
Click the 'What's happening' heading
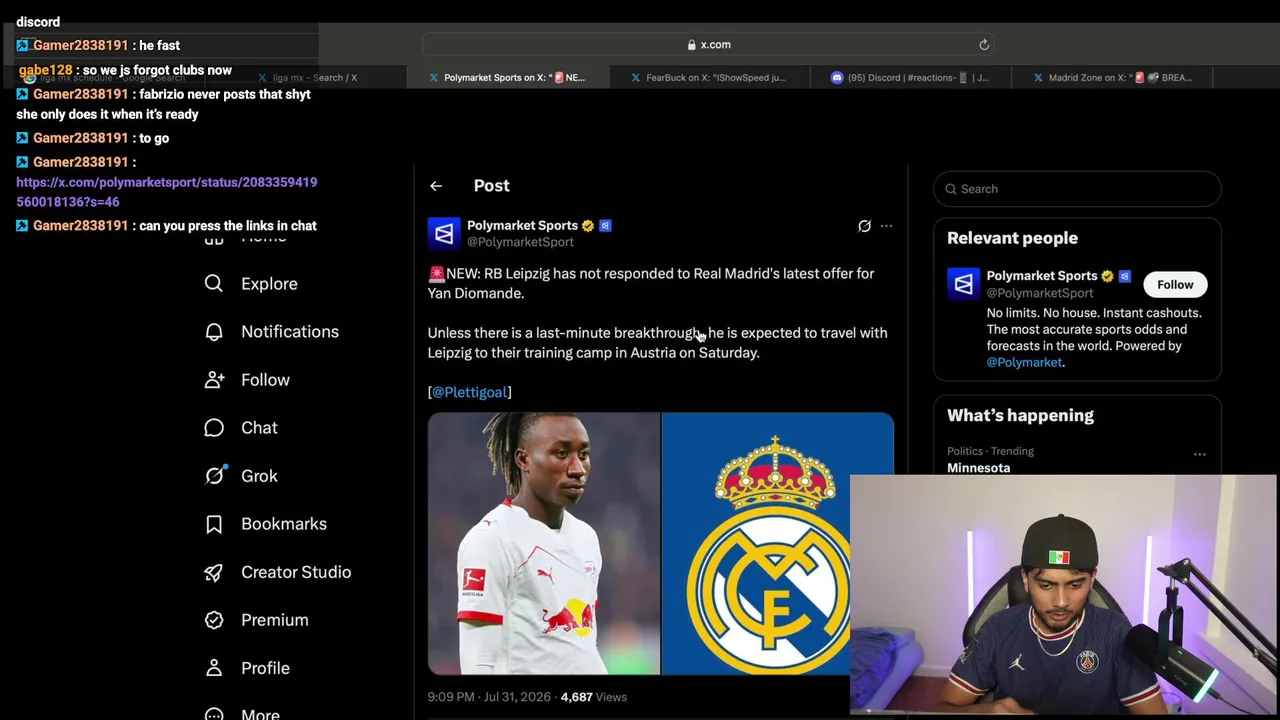pyautogui.click(x=1020, y=415)
